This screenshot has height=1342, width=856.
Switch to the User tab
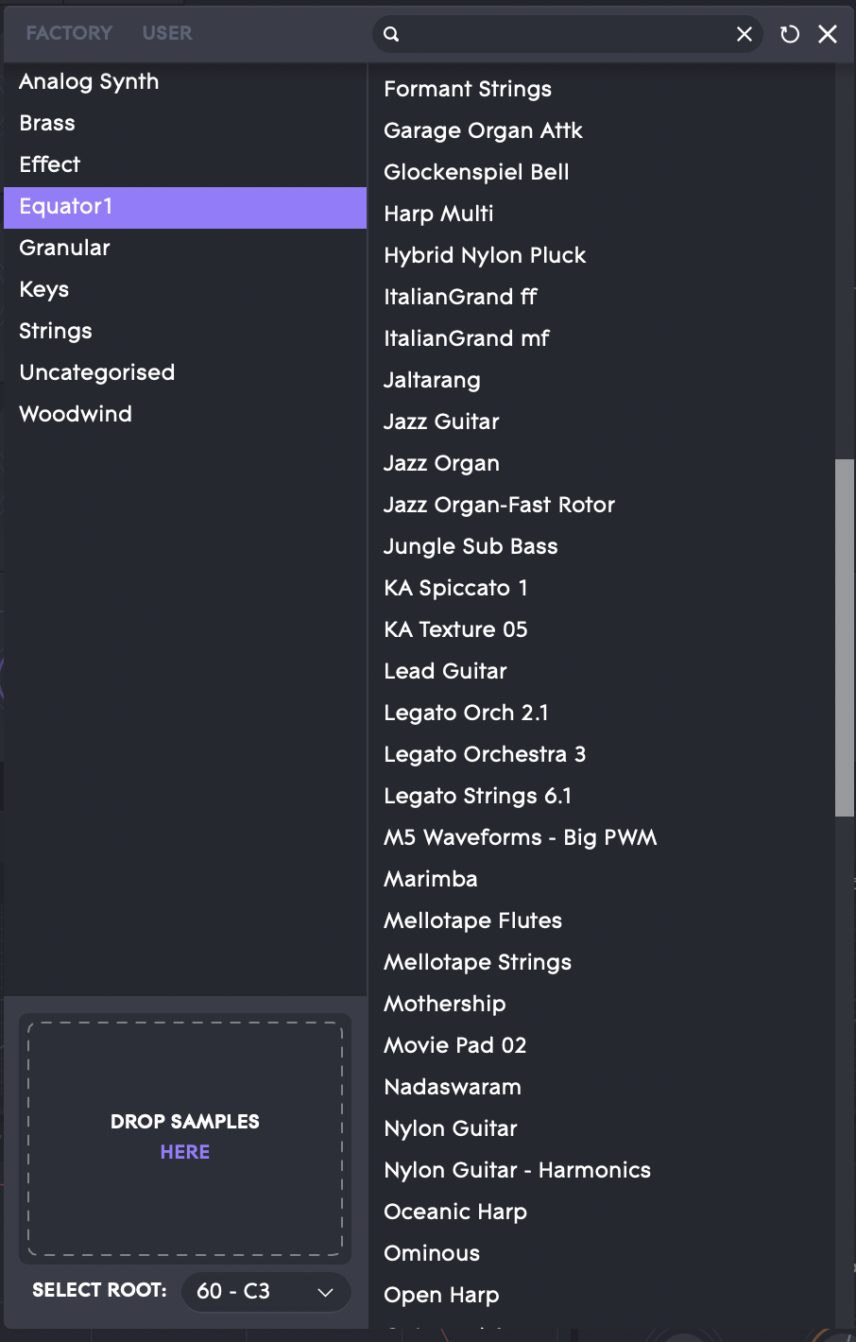[x=167, y=33]
